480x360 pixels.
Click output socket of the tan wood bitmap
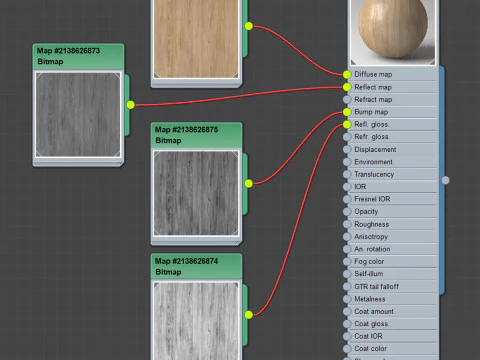pyautogui.click(x=249, y=26)
